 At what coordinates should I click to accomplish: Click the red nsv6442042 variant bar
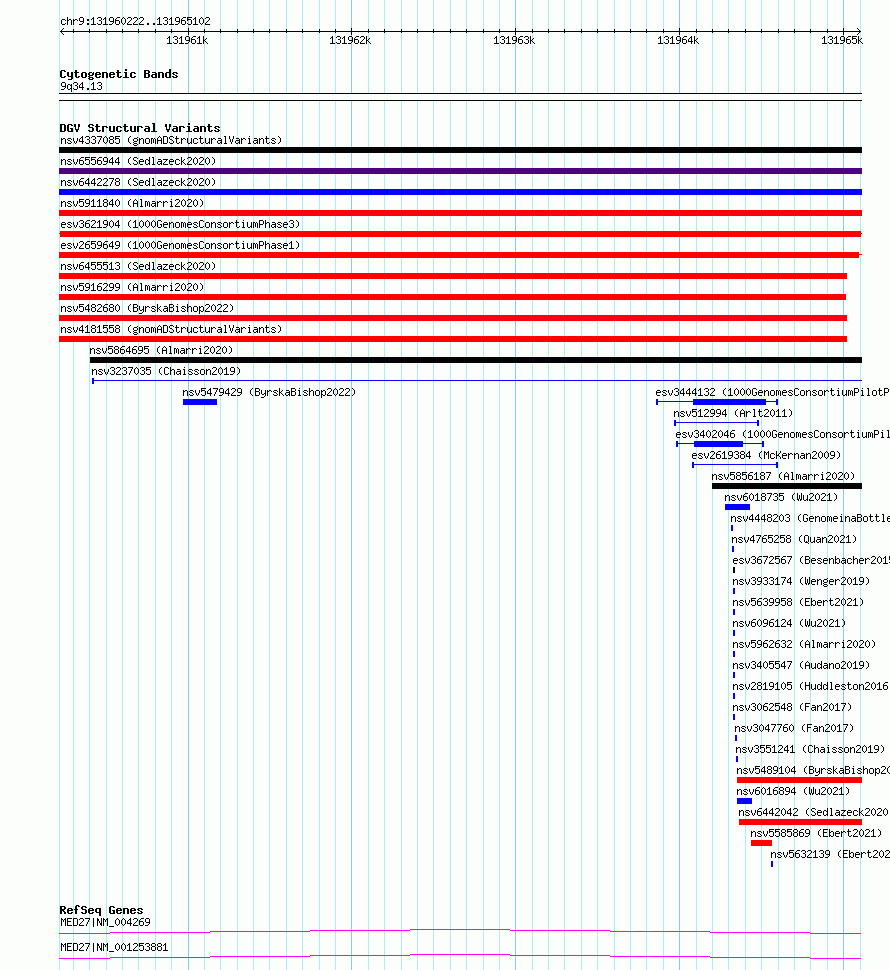(800, 822)
